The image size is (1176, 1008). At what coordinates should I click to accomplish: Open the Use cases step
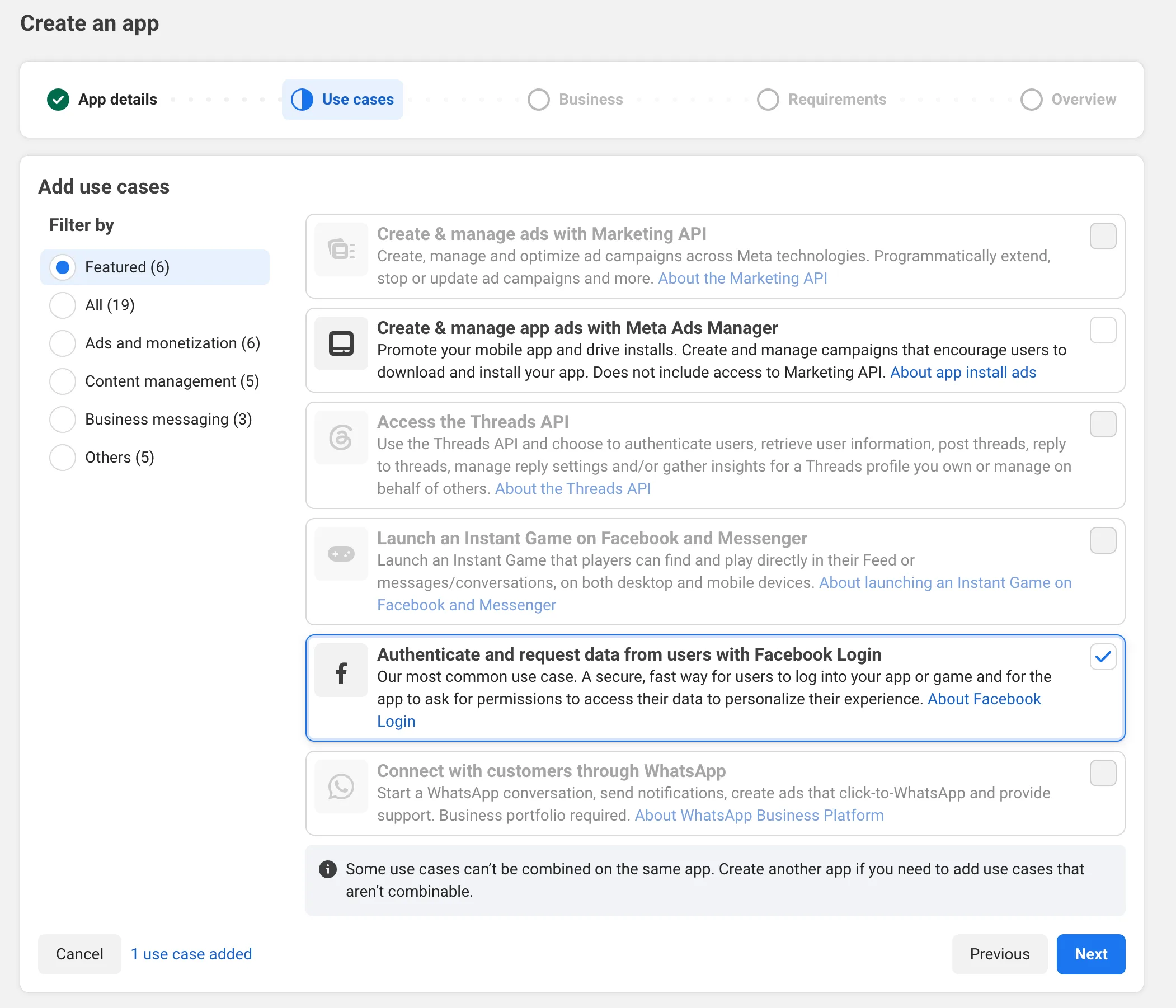[x=342, y=100]
